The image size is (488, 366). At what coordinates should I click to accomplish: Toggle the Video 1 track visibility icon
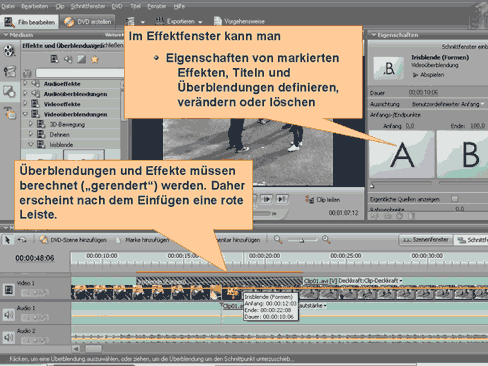coord(8,290)
